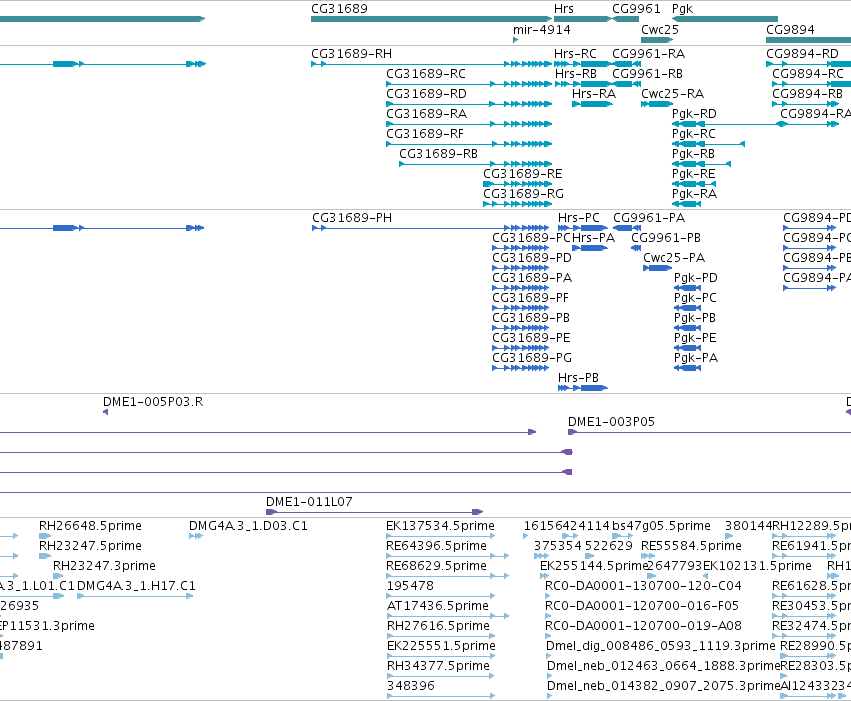This screenshot has width=851, height=701.
Task: Click the Pgk-RA transcript glyph
Action: coord(686,205)
